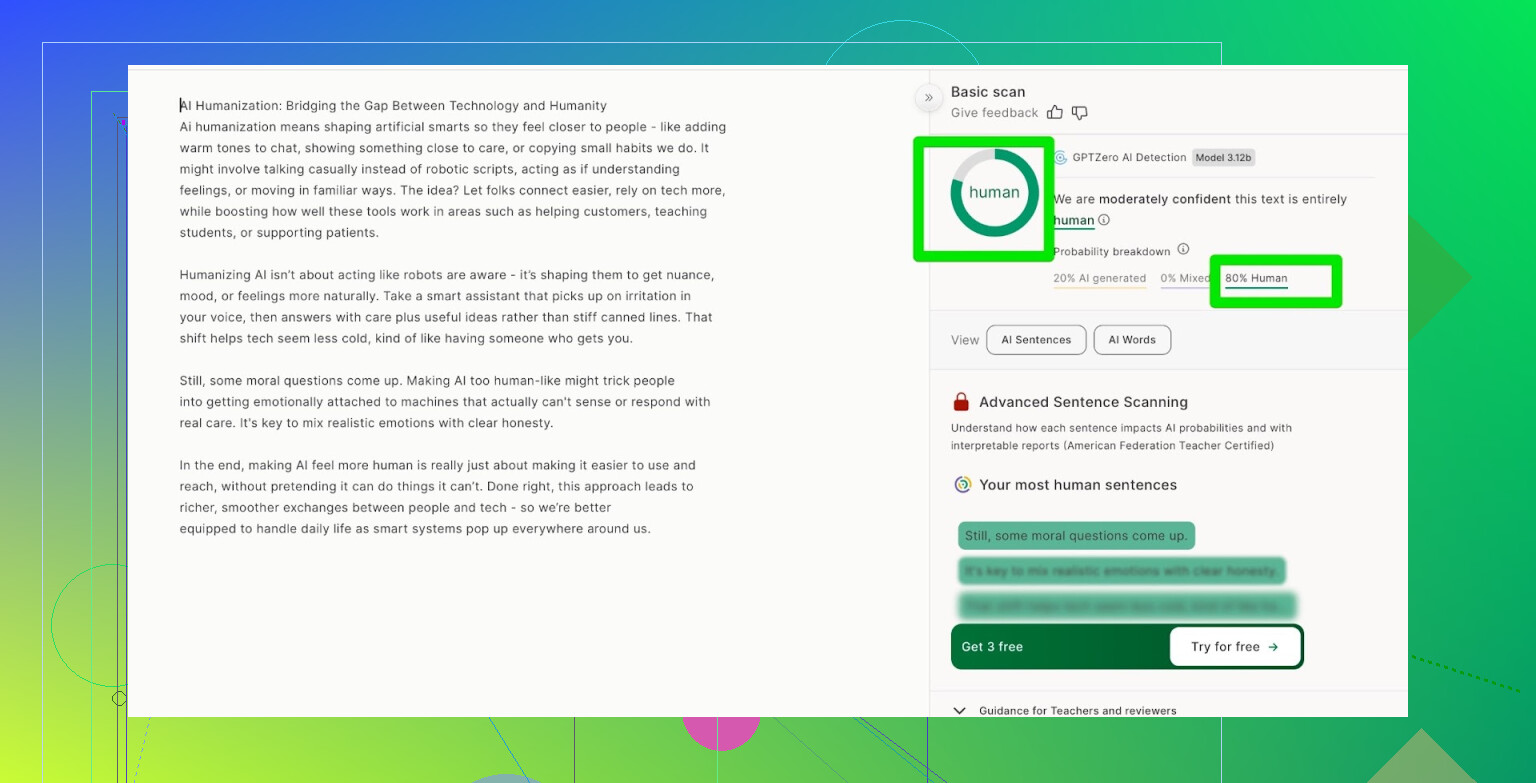Select the 20% AI generated breakdown
This screenshot has height=783, width=1536.
tap(1099, 279)
